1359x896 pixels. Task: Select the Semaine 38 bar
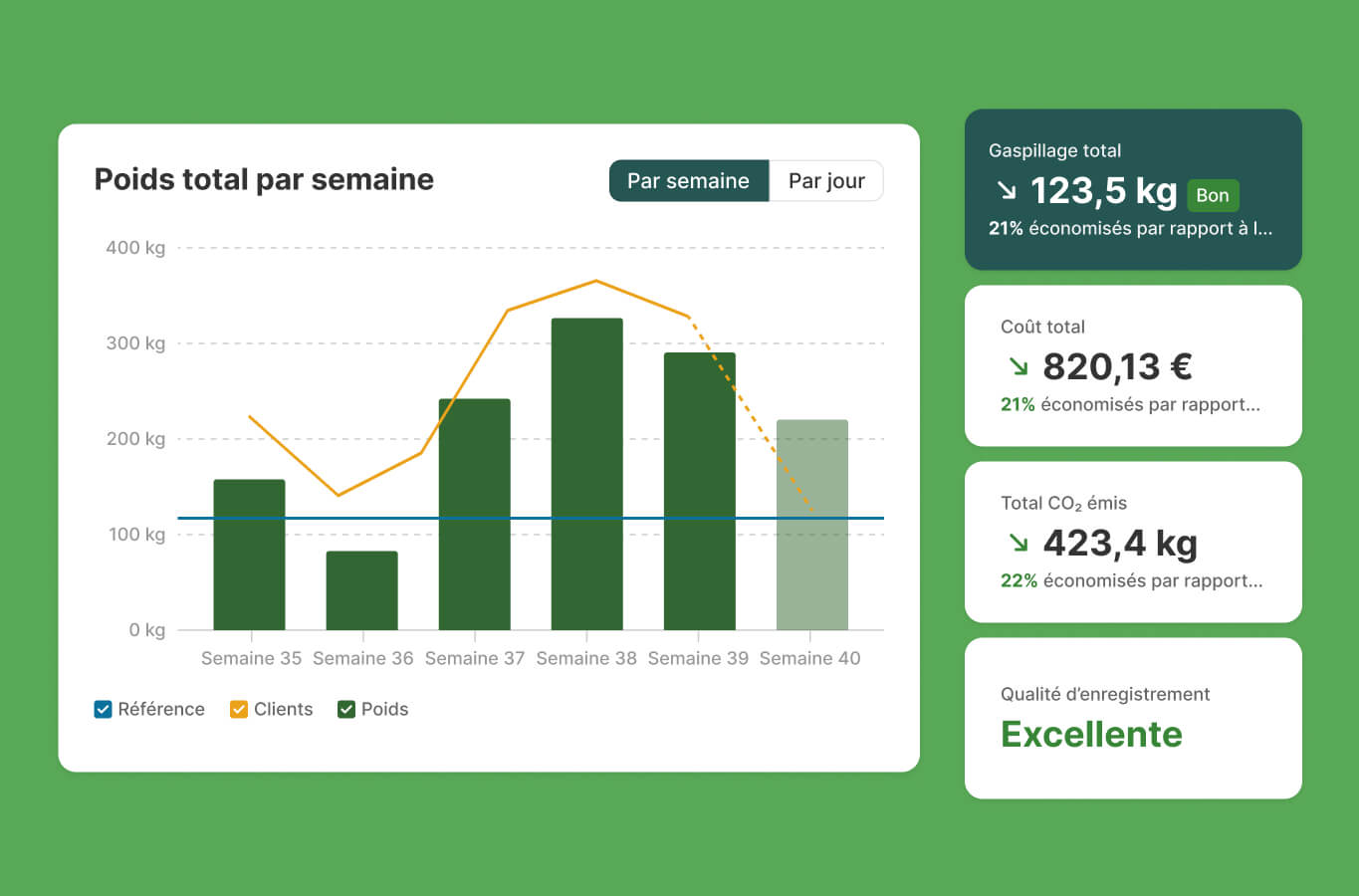coord(587,474)
